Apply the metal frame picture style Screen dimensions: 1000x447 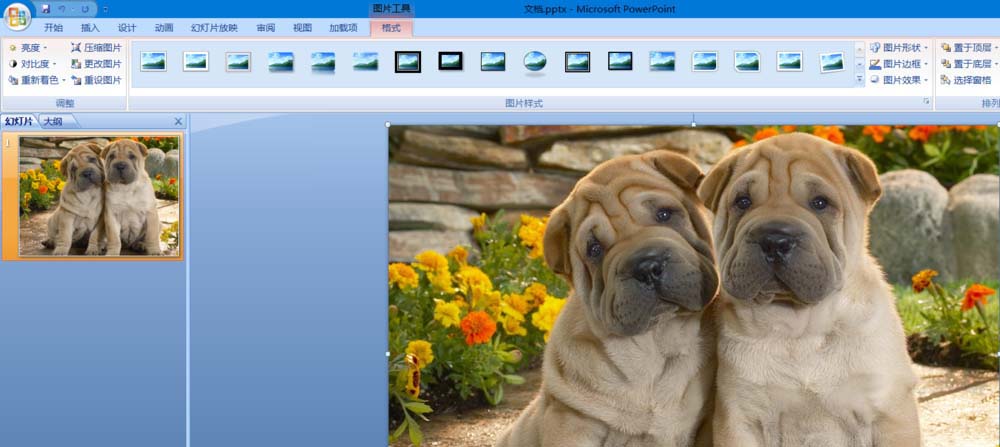tap(239, 62)
